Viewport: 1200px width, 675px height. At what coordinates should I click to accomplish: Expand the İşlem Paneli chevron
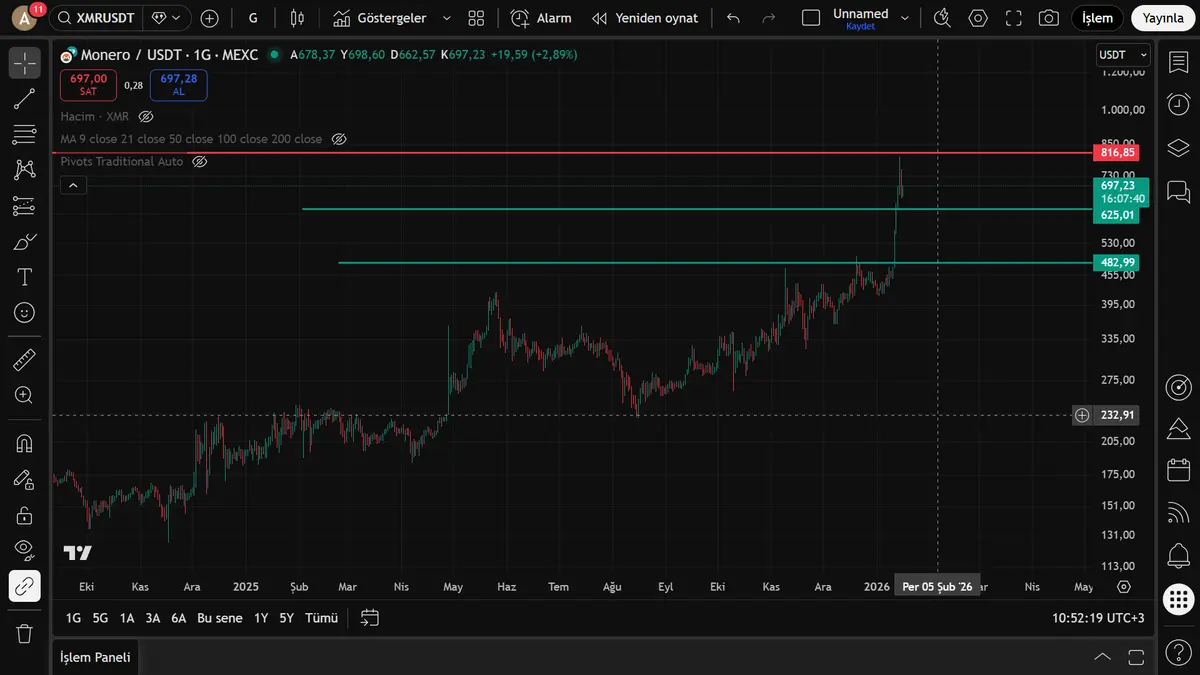[x=1103, y=657]
